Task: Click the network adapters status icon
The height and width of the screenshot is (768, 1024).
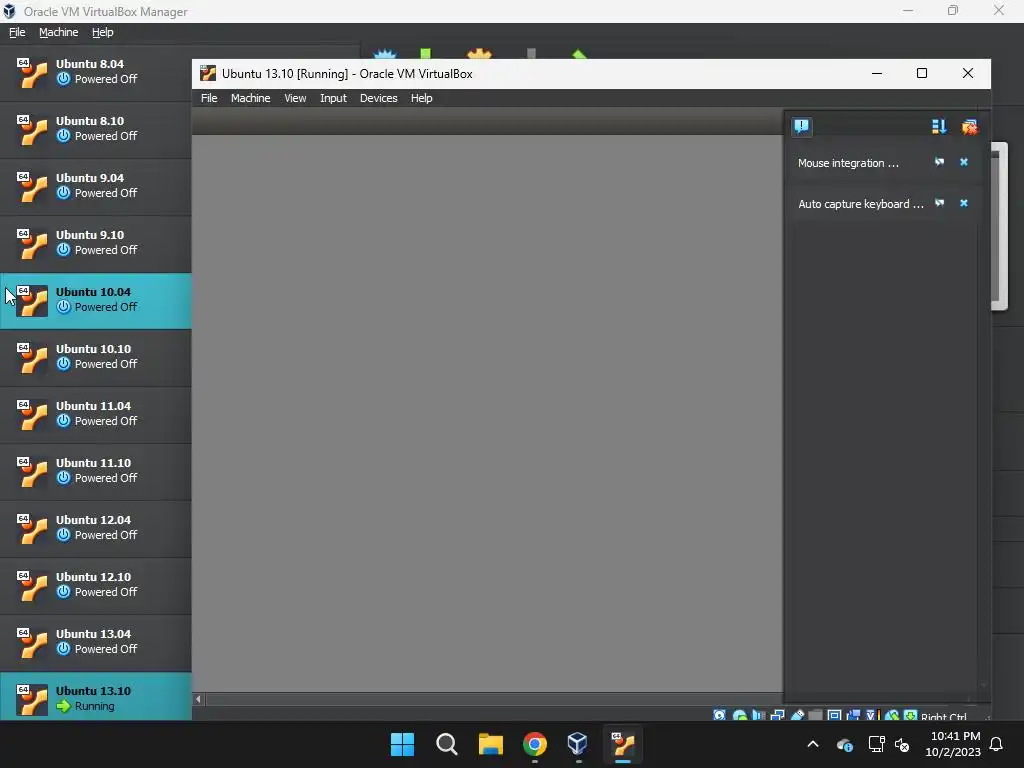Action: pyautogui.click(x=778, y=715)
